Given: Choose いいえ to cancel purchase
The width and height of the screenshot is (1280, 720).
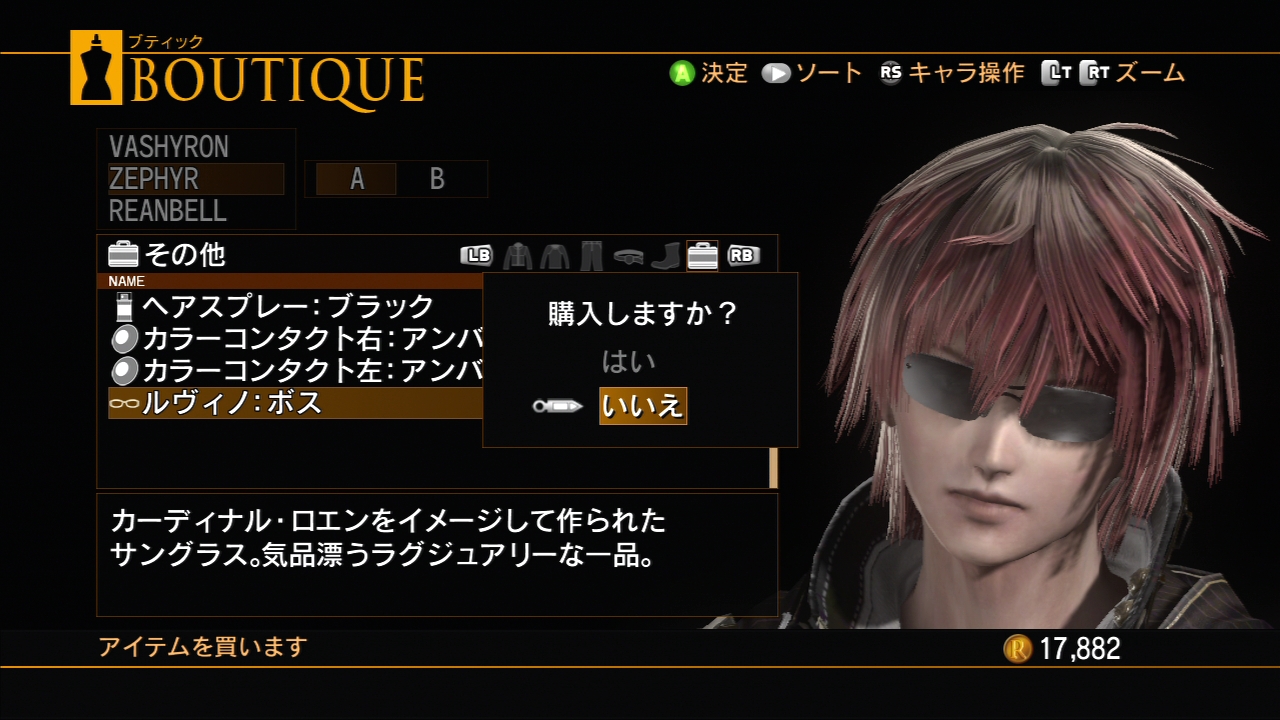Looking at the screenshot, I should 643,406.
